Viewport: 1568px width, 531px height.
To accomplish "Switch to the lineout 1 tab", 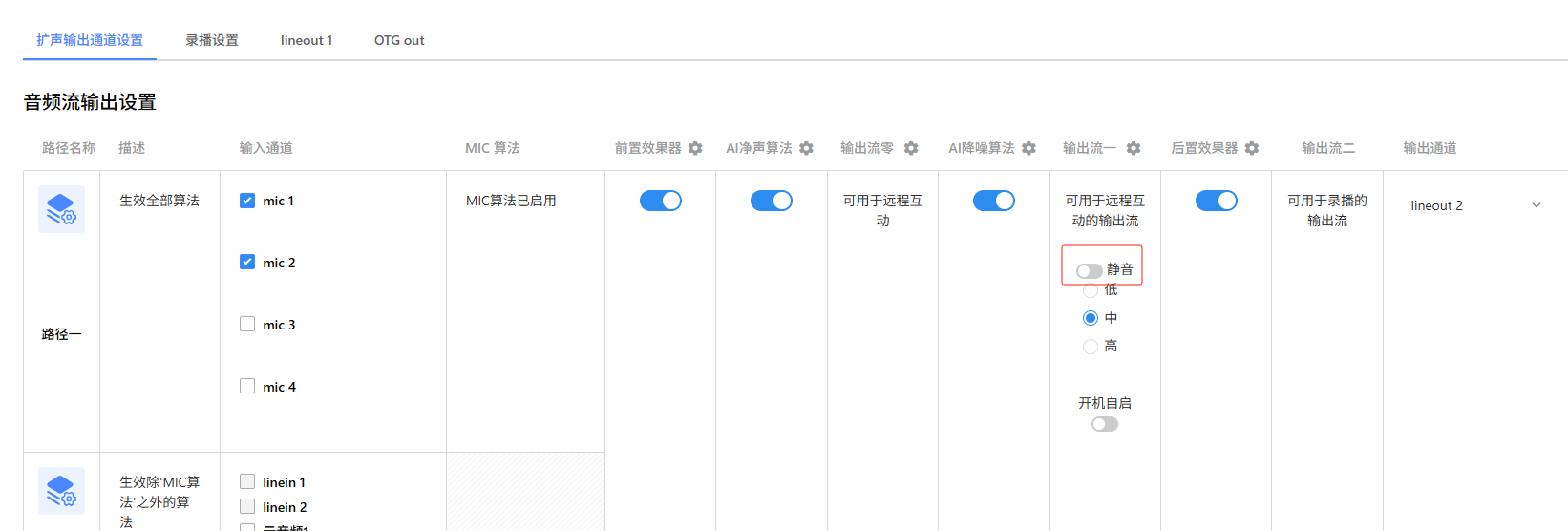I will [307, 40].
